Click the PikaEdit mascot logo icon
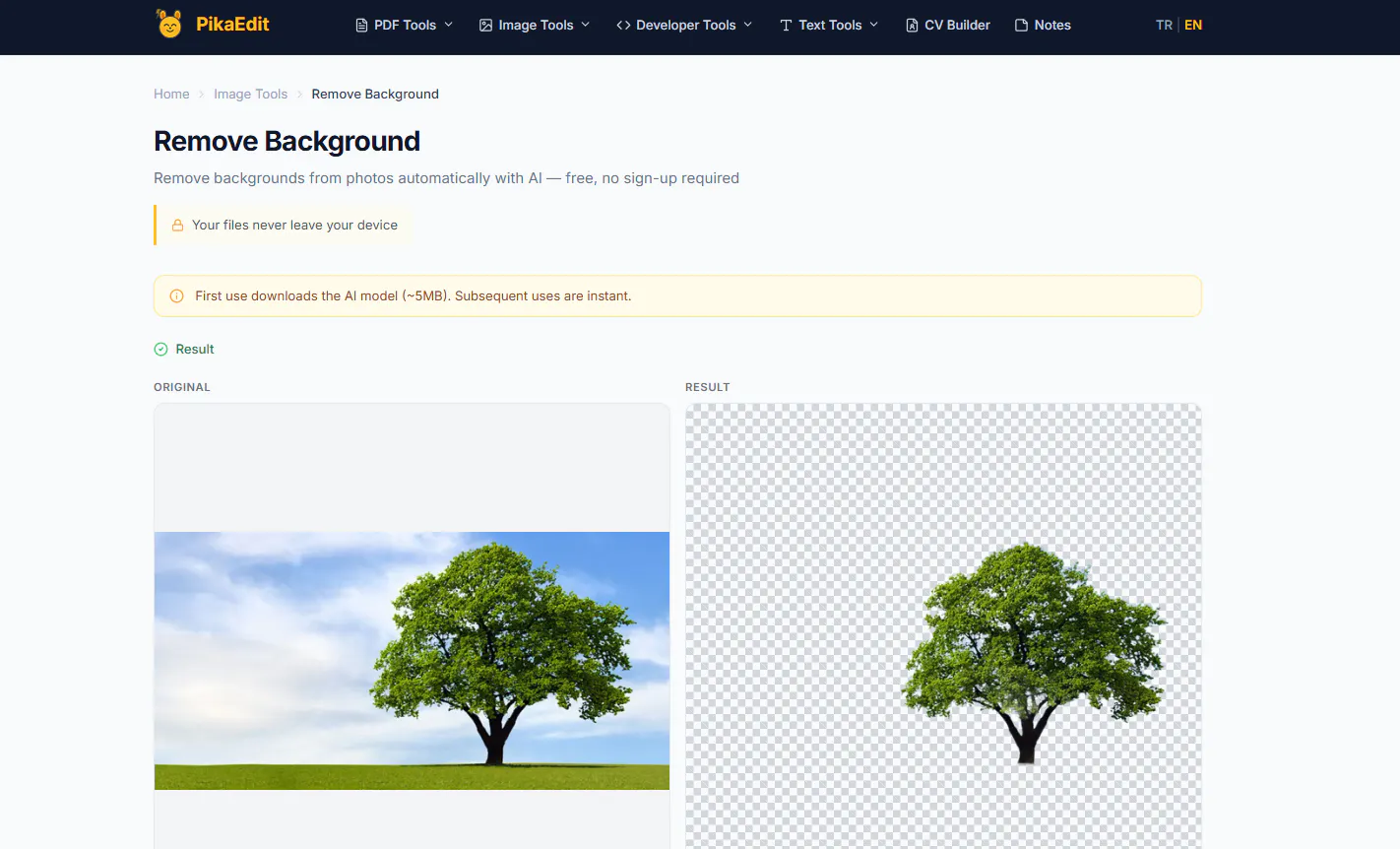 (169, 24)
